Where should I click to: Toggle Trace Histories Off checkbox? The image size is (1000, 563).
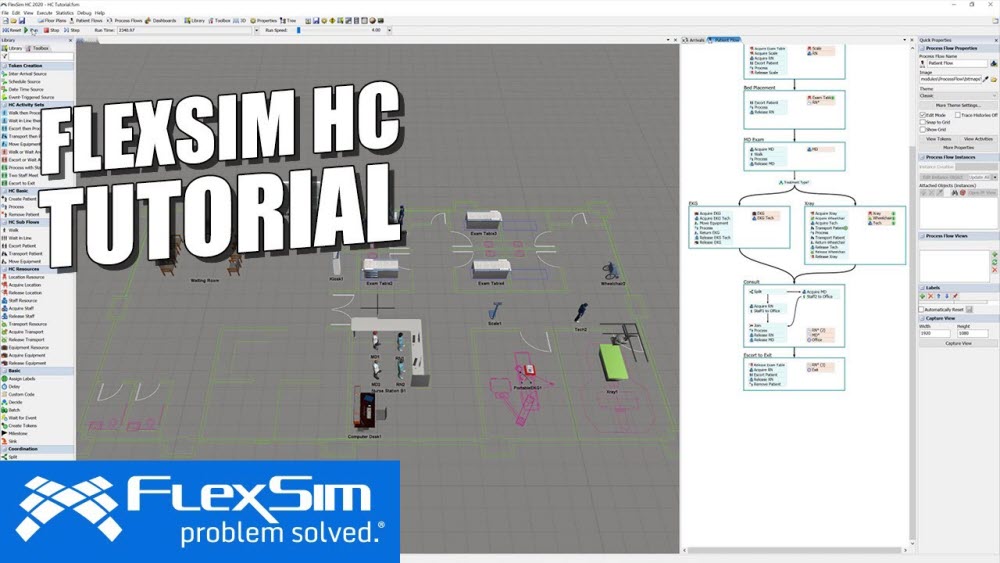(x=958, y=115)
